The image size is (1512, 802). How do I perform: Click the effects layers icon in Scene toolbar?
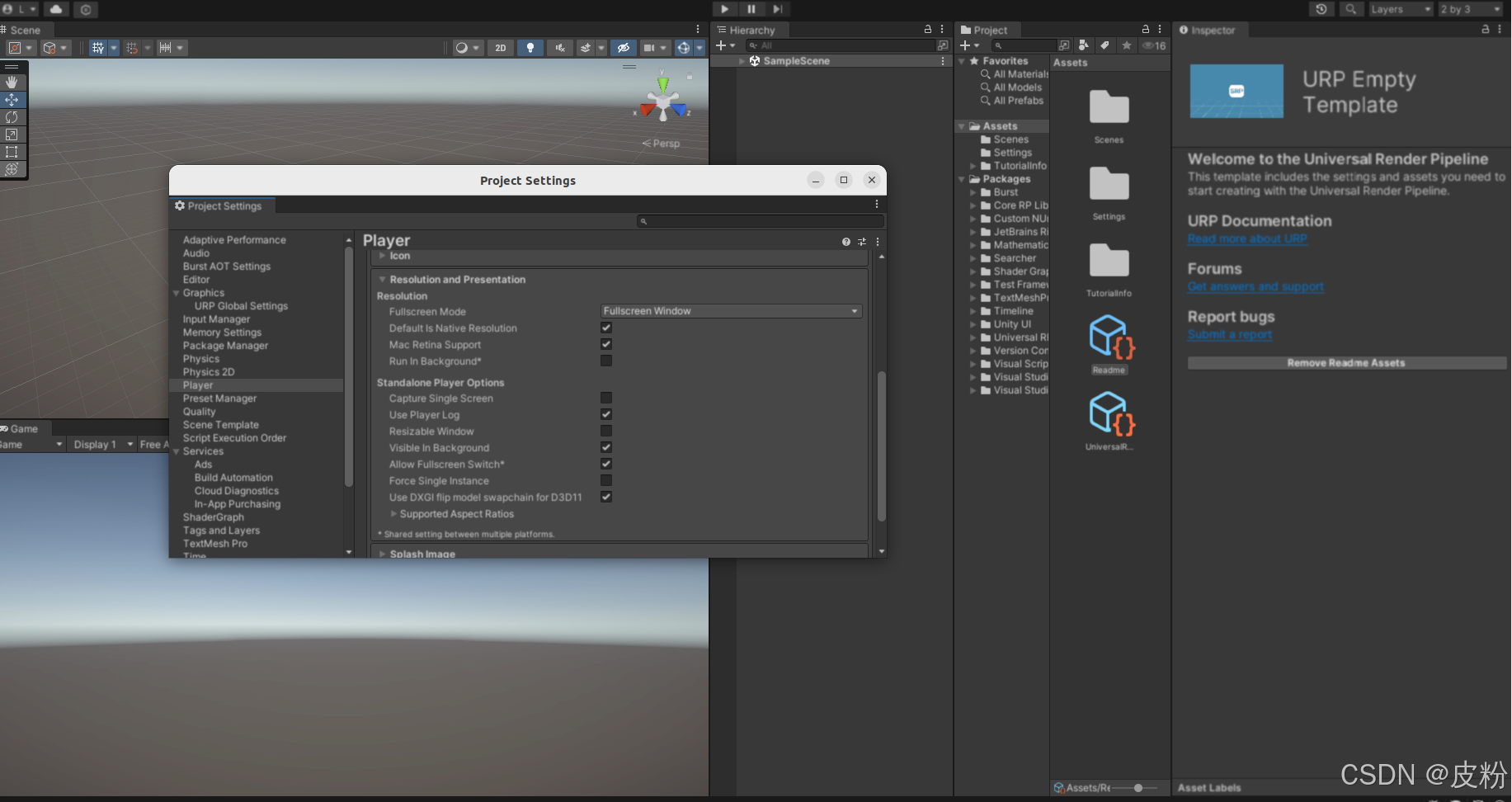click(586, 48)
